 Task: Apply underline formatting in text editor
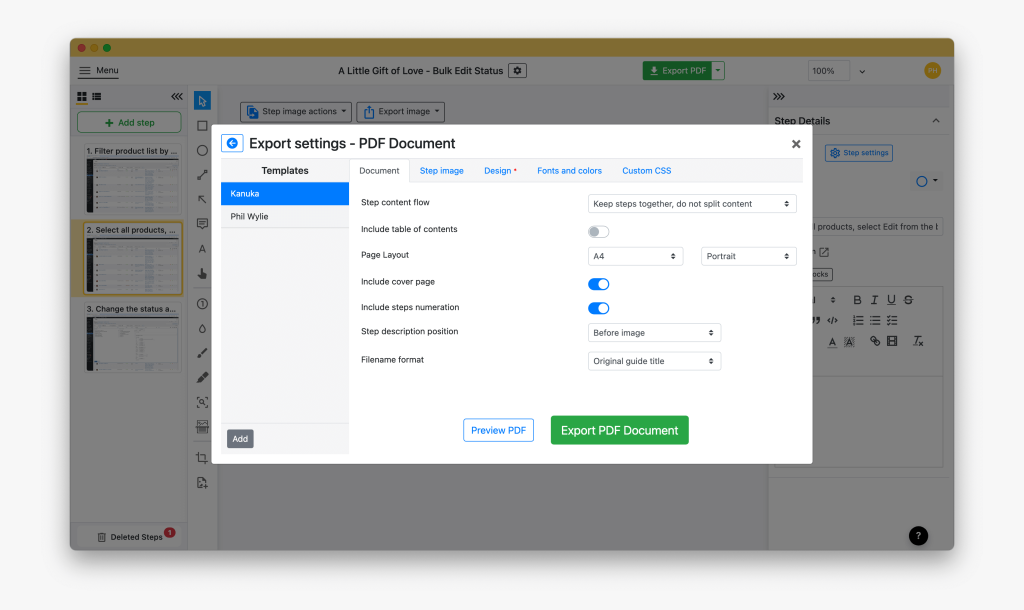point(891,300)
